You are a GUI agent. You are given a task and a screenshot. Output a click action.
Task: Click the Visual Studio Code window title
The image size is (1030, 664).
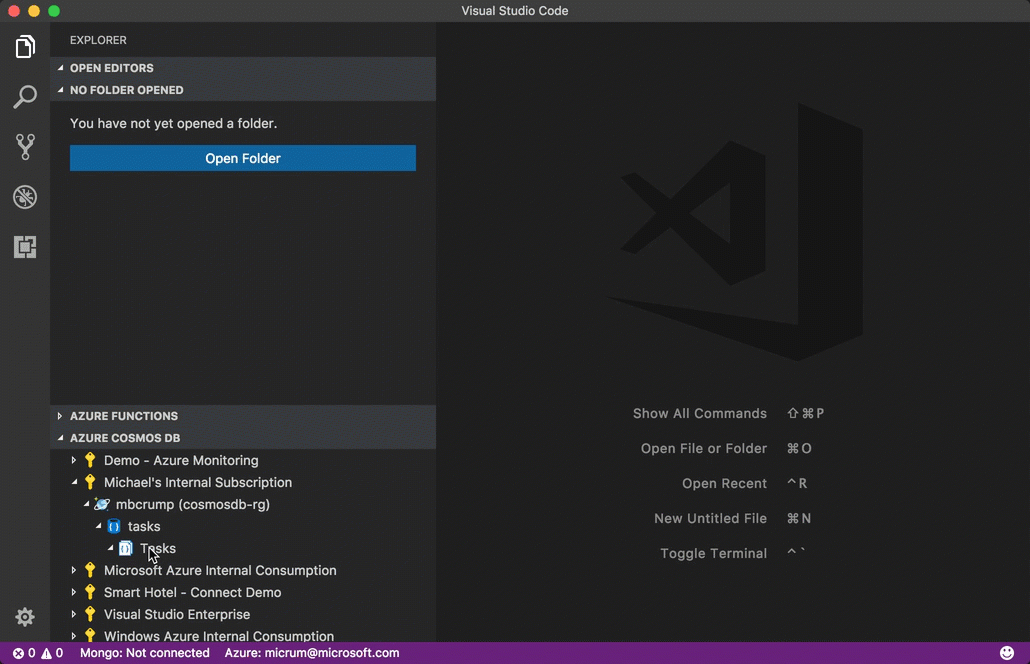[514, 11]
